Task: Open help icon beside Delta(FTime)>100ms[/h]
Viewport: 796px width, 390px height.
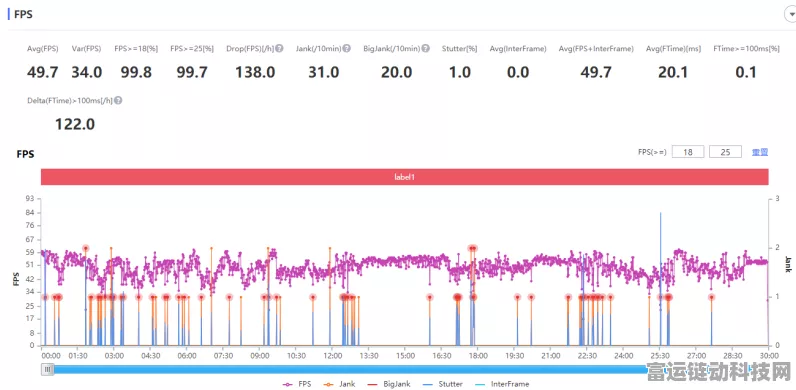Action: (x=118, y=101)
